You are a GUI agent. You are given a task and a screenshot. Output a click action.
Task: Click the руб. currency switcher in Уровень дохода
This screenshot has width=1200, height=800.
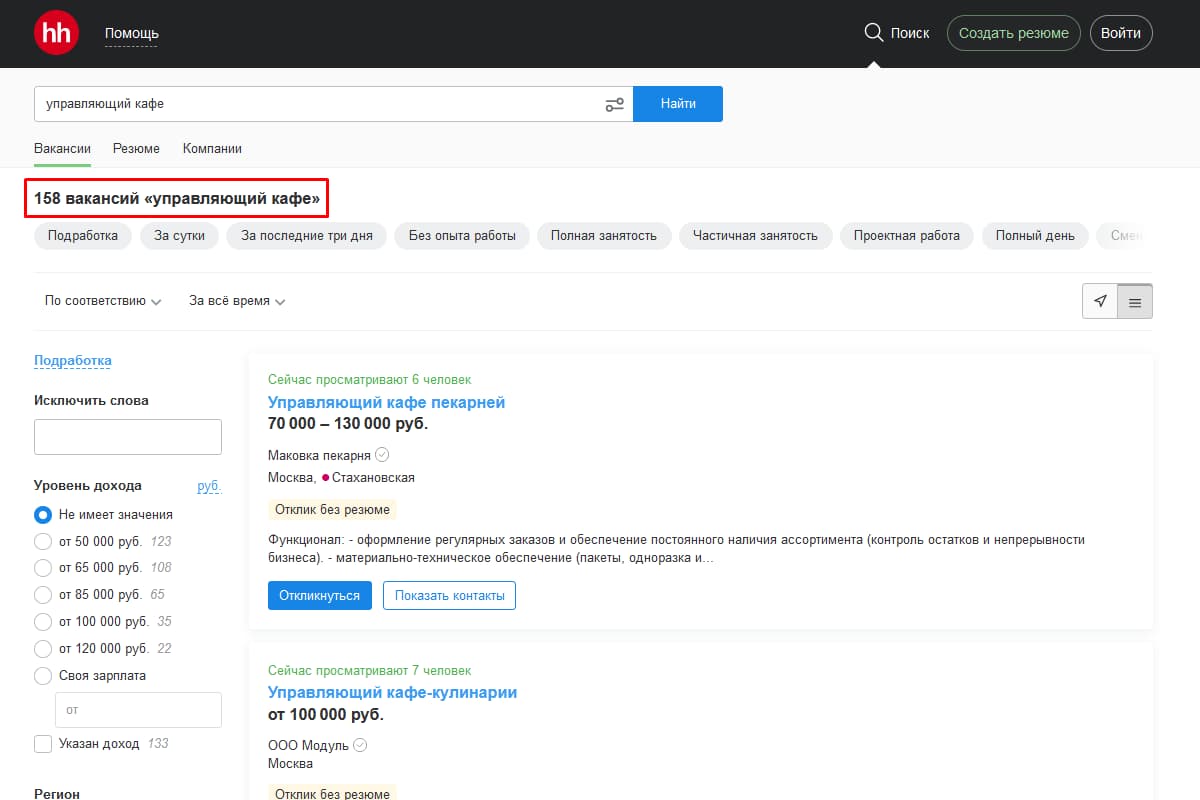(x=209, y=486)
